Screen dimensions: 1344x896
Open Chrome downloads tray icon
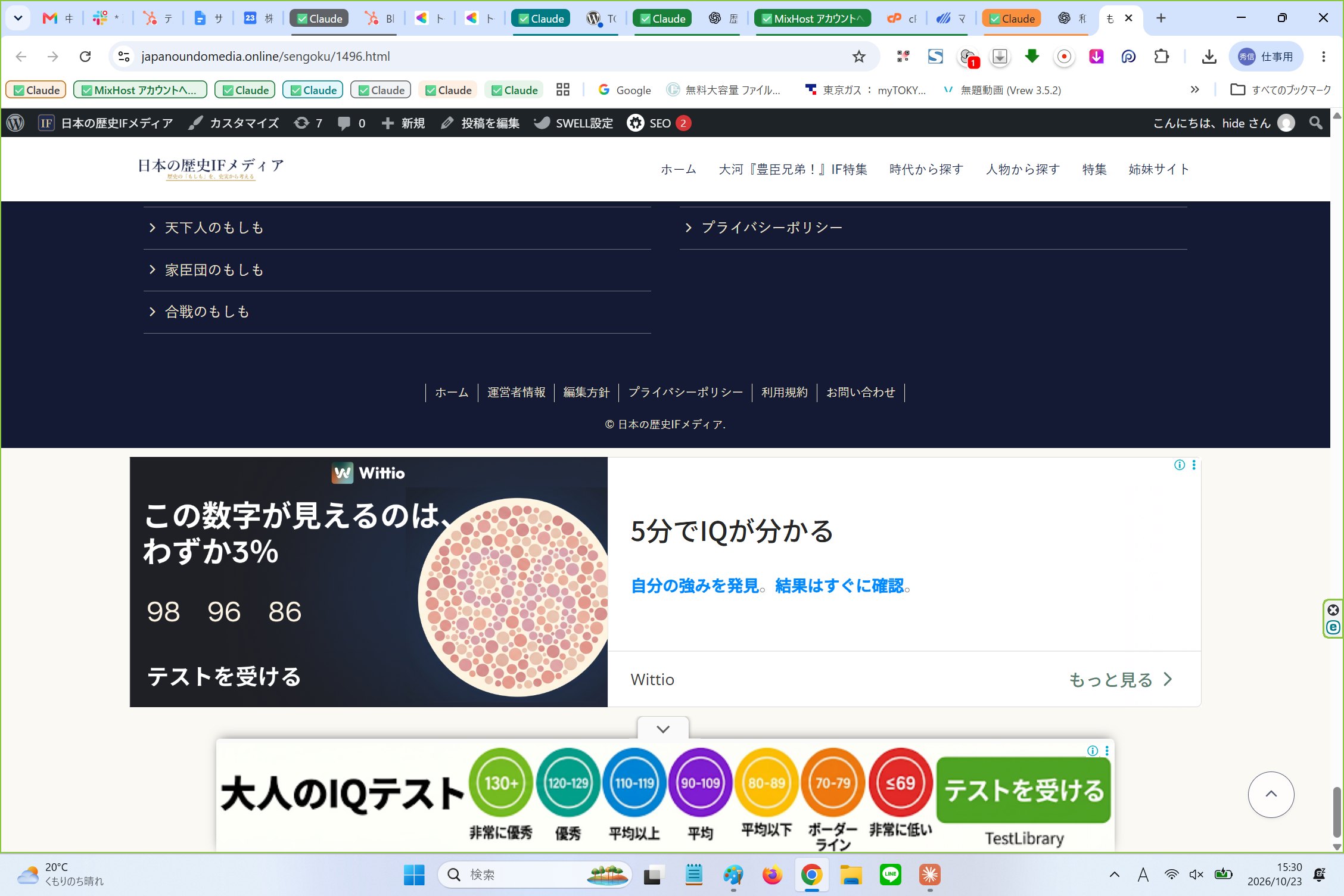(x=1209, y=57)
